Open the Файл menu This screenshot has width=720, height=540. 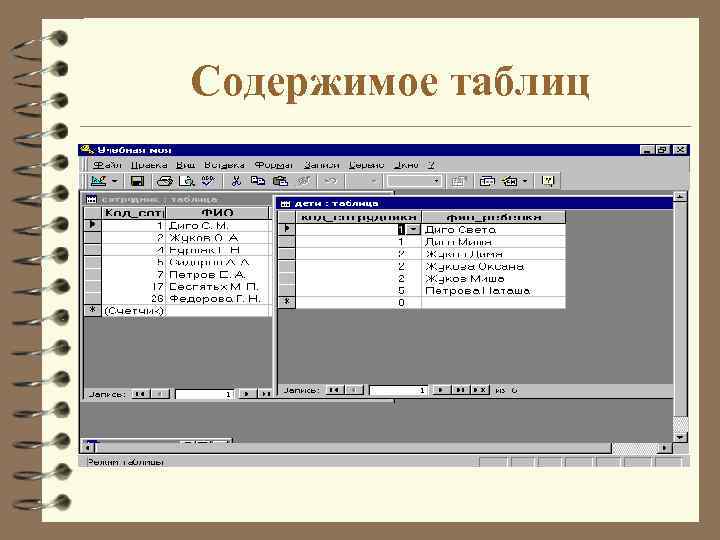click(107, 165)
